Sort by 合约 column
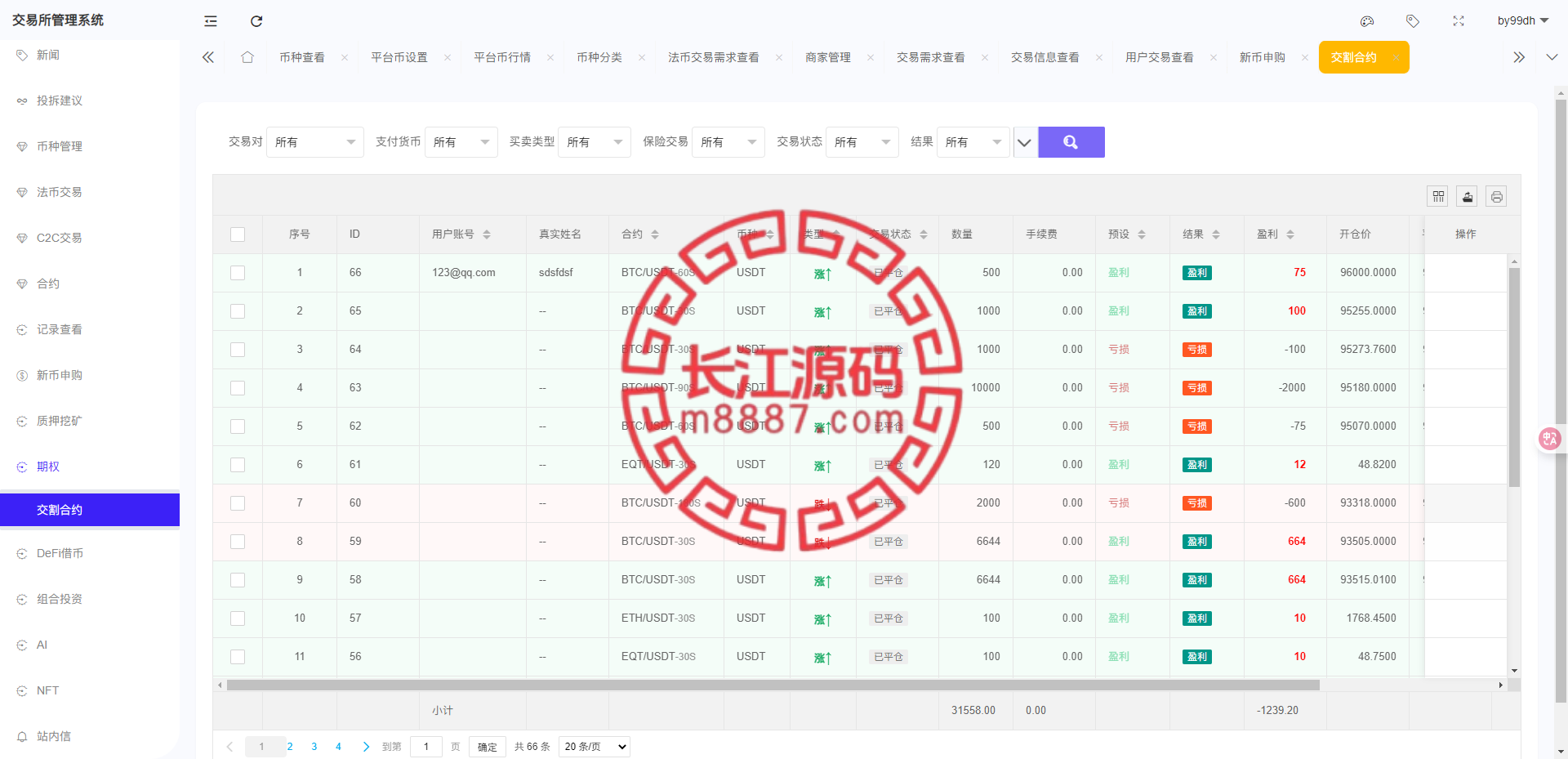Screen dimensions: 1568x759 pyautogui.click(x=655, y=234)
